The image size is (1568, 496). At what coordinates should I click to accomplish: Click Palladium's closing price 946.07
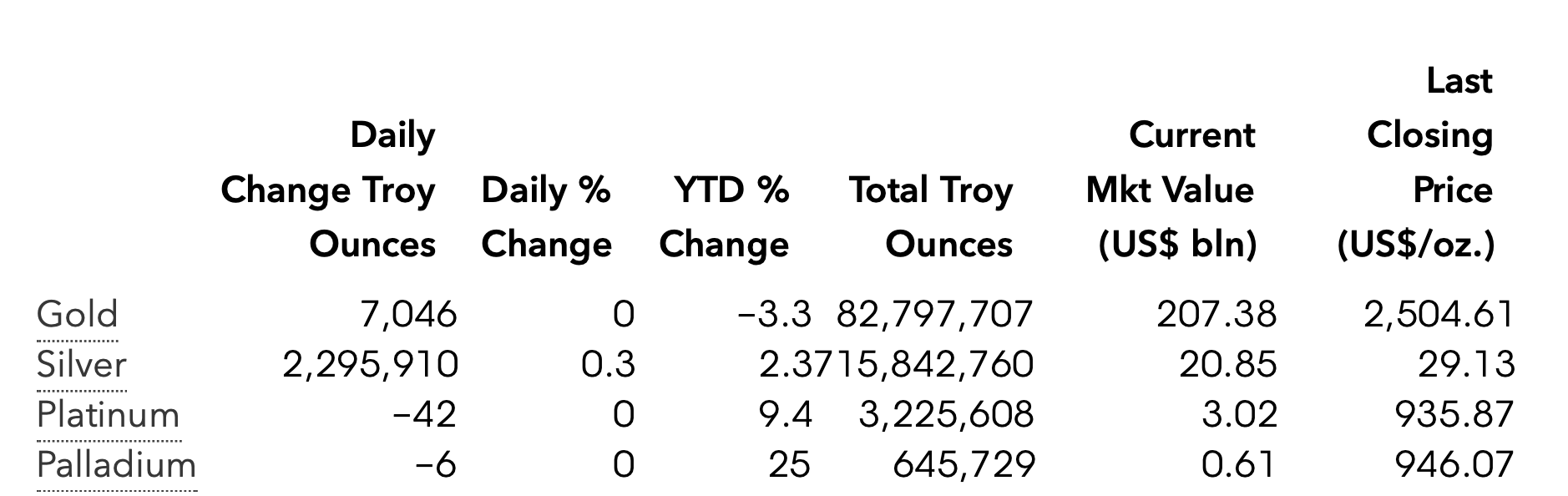(x=1454, y=465)
